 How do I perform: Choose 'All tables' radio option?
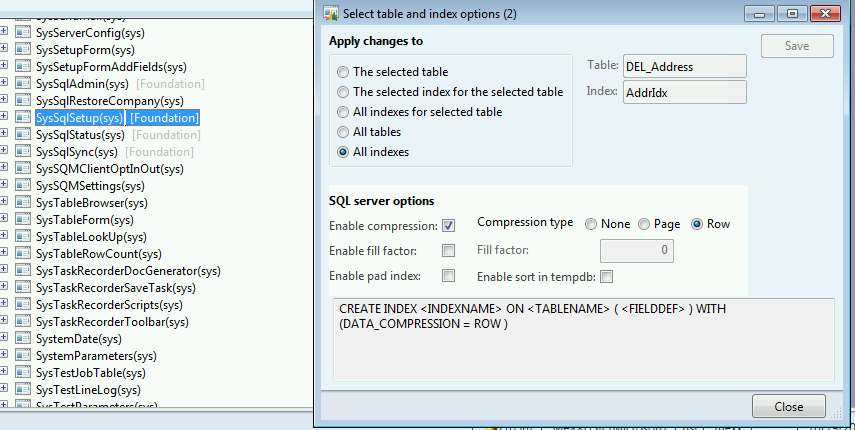click(344, 132)
